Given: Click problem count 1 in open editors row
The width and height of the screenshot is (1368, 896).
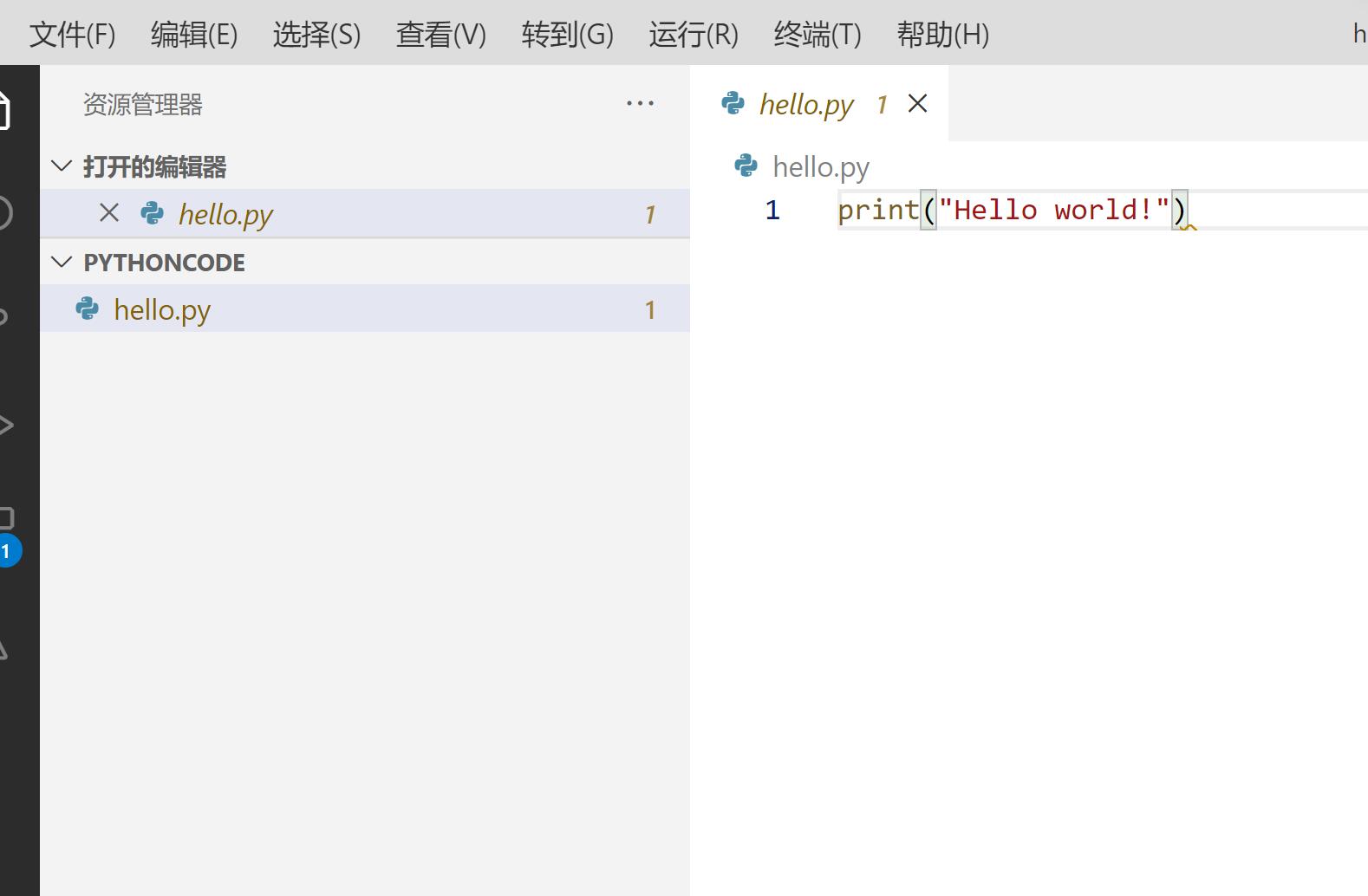Looking at the screenshot, I should click(649, 215).
